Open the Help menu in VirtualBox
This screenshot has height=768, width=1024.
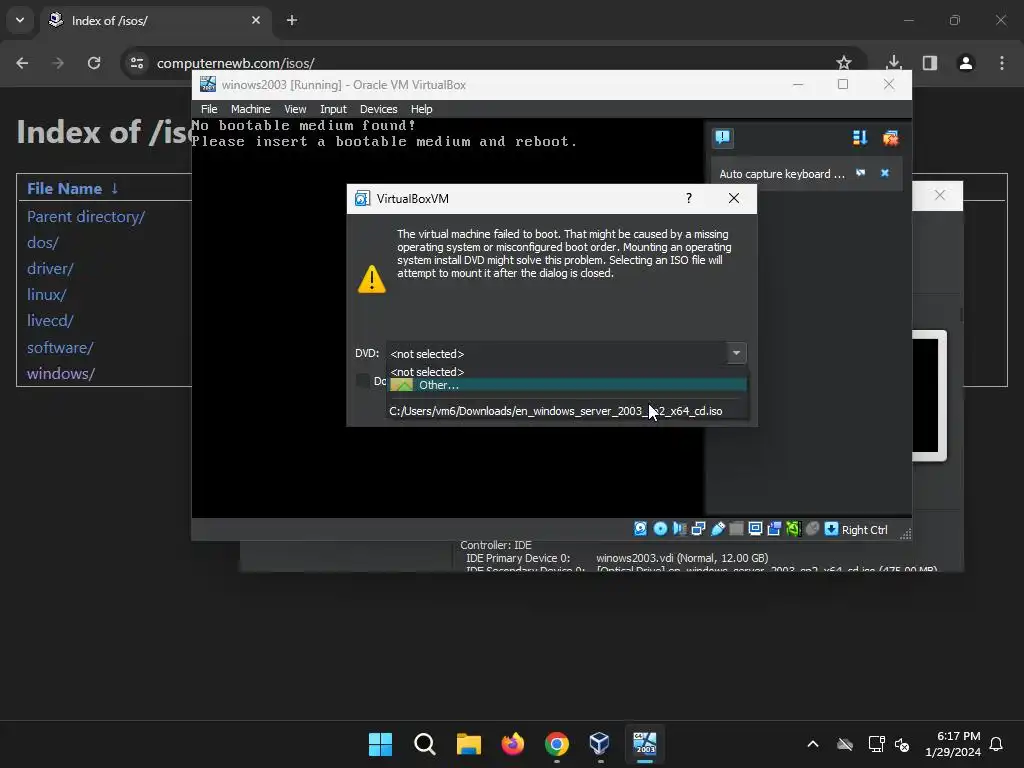pos(421,109)
